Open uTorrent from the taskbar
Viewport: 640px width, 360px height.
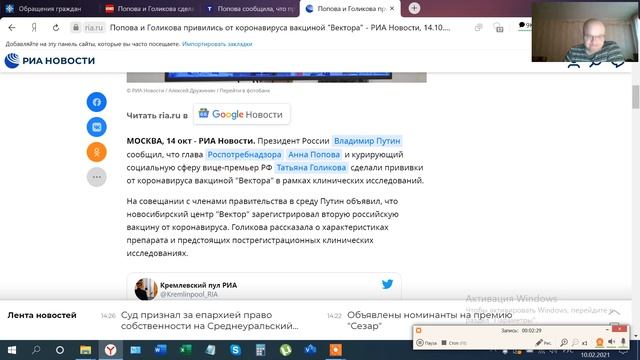pyautogui.click(x=285, y=350)
